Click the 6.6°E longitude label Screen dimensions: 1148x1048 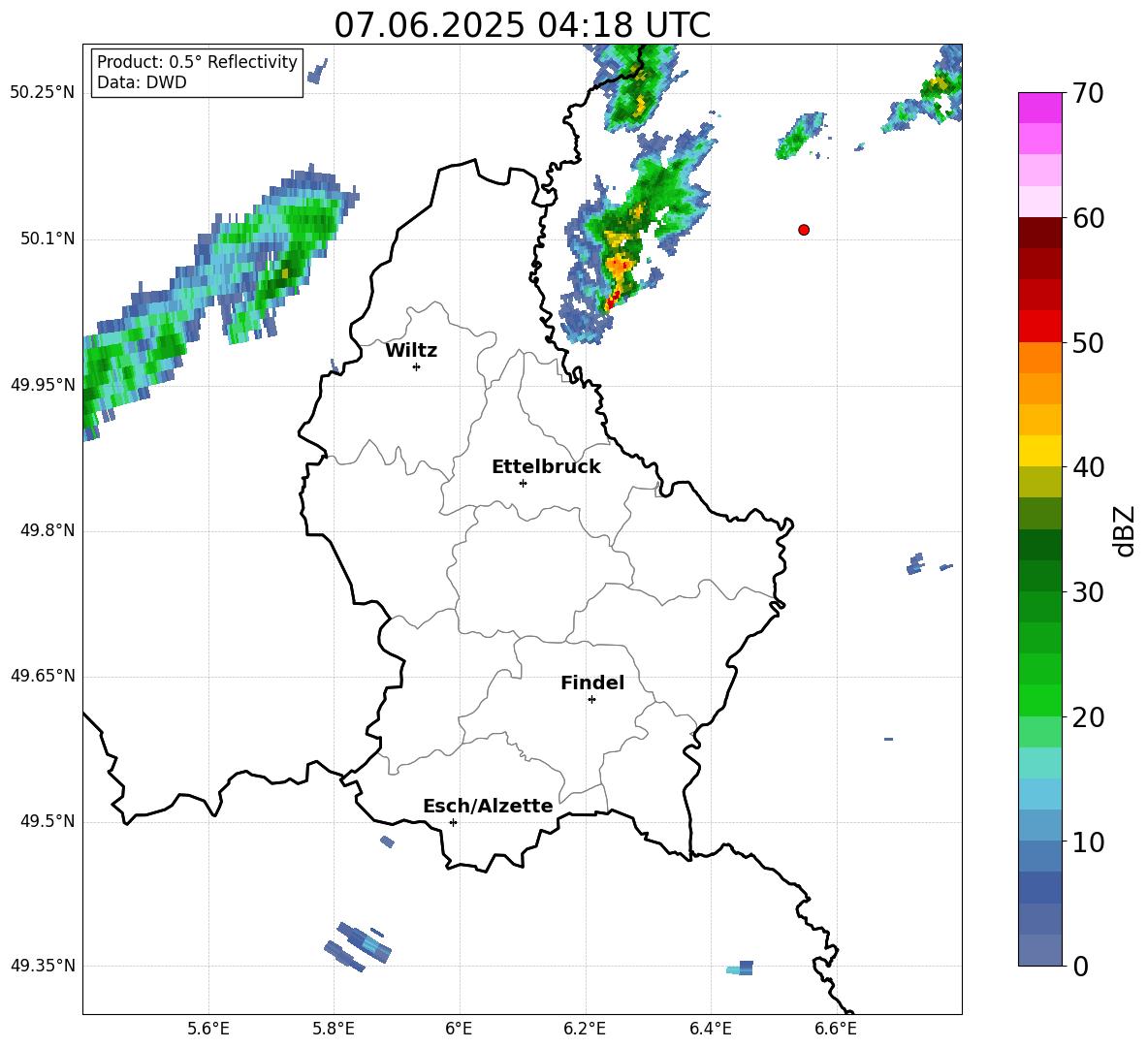(836, 1030)
